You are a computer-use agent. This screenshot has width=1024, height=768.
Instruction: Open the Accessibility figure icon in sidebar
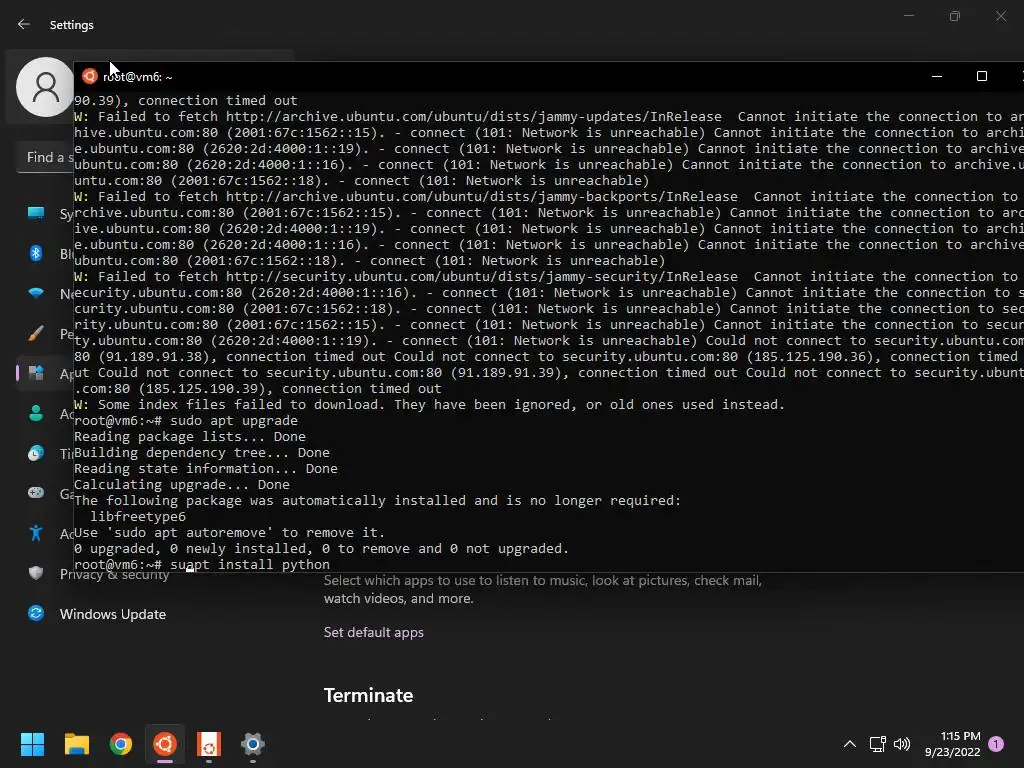click(36, 533)
